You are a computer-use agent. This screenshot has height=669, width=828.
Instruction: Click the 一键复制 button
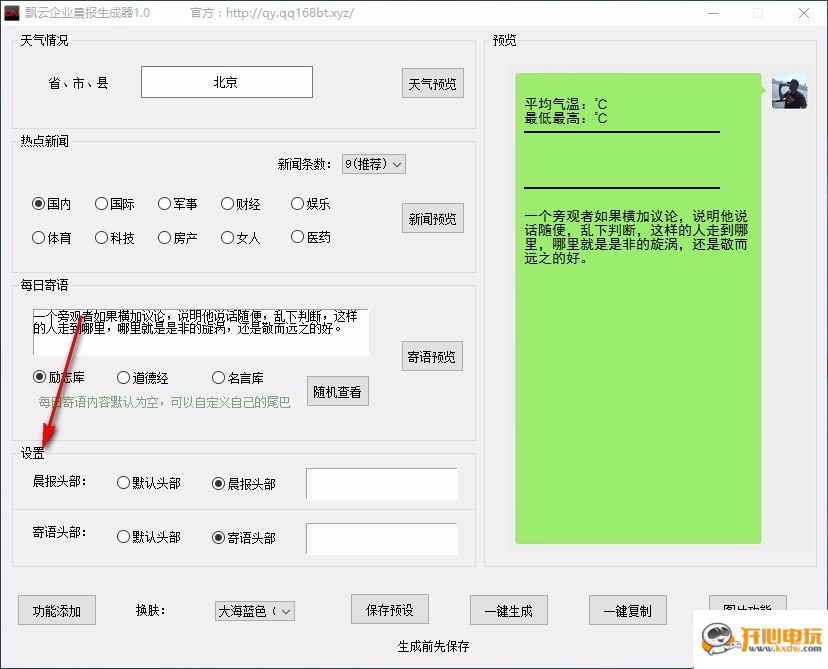pos(628,610)
